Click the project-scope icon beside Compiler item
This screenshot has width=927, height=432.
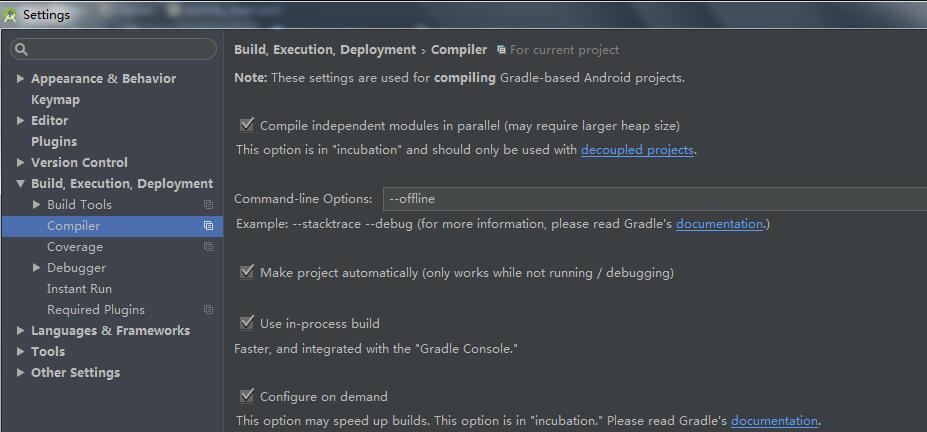(208, 226)
